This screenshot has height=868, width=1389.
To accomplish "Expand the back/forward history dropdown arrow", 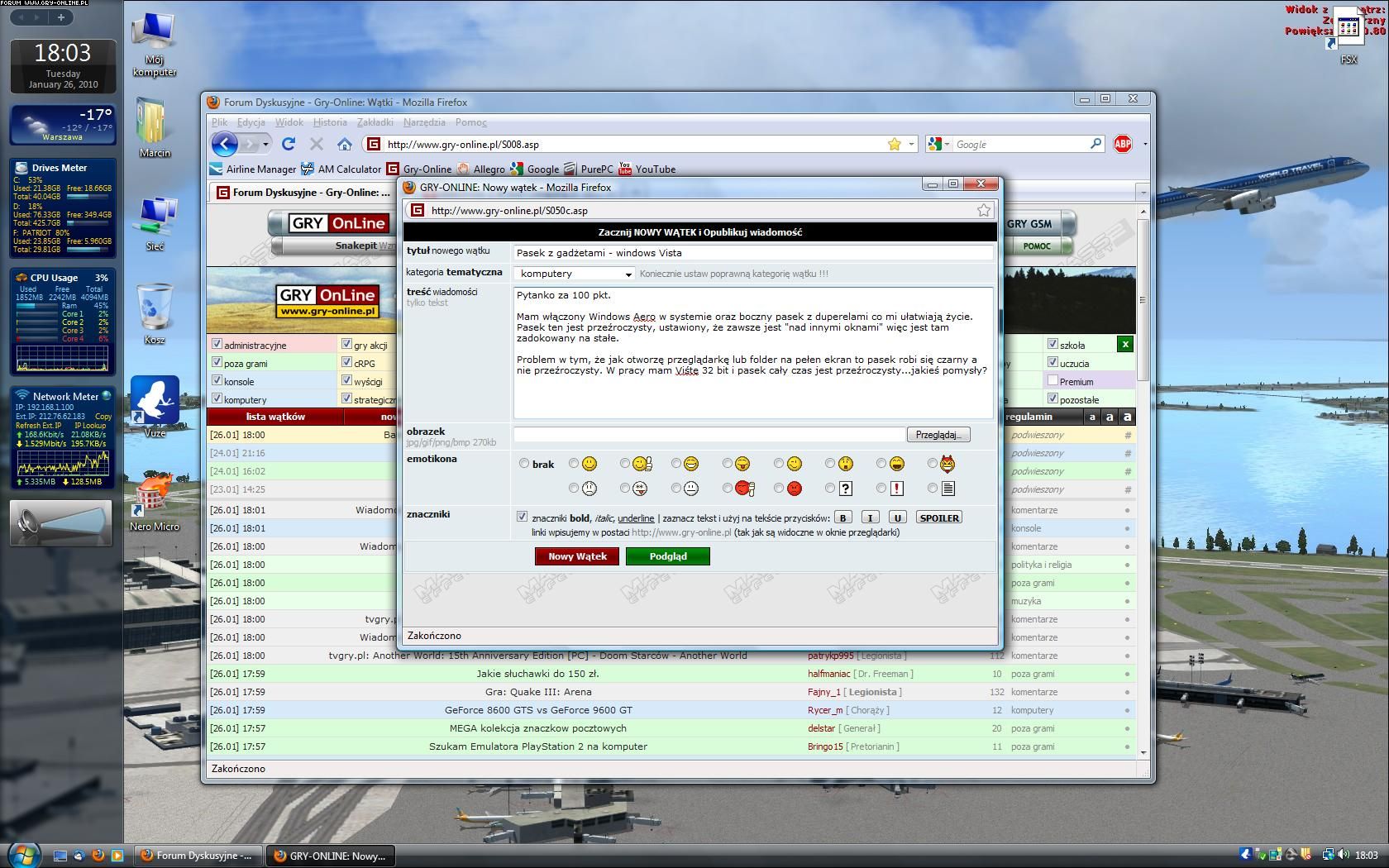I will pyautogui.click(x=265, y=145).
